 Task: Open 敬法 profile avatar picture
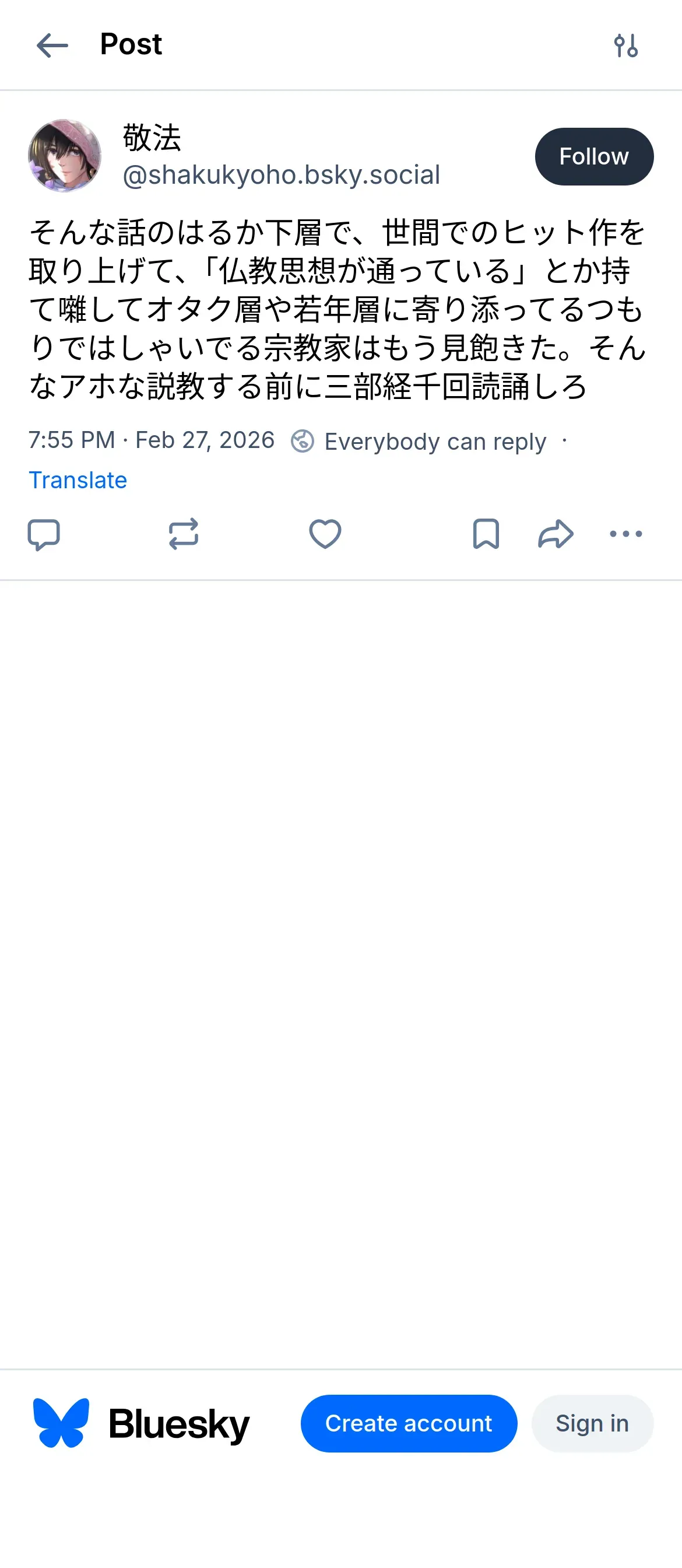point(65,156)
